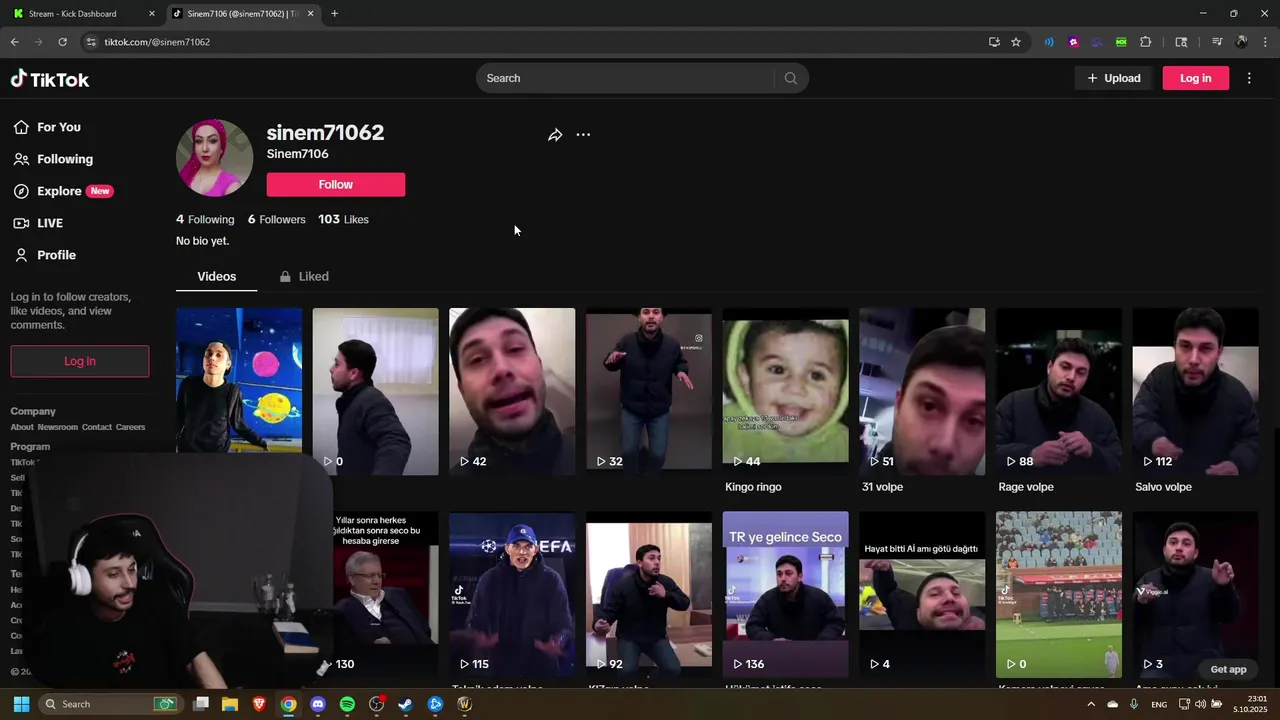1280x720 pixels.
Task: Open the Extensions puzzle icon
Action: tap(1146, 42)
